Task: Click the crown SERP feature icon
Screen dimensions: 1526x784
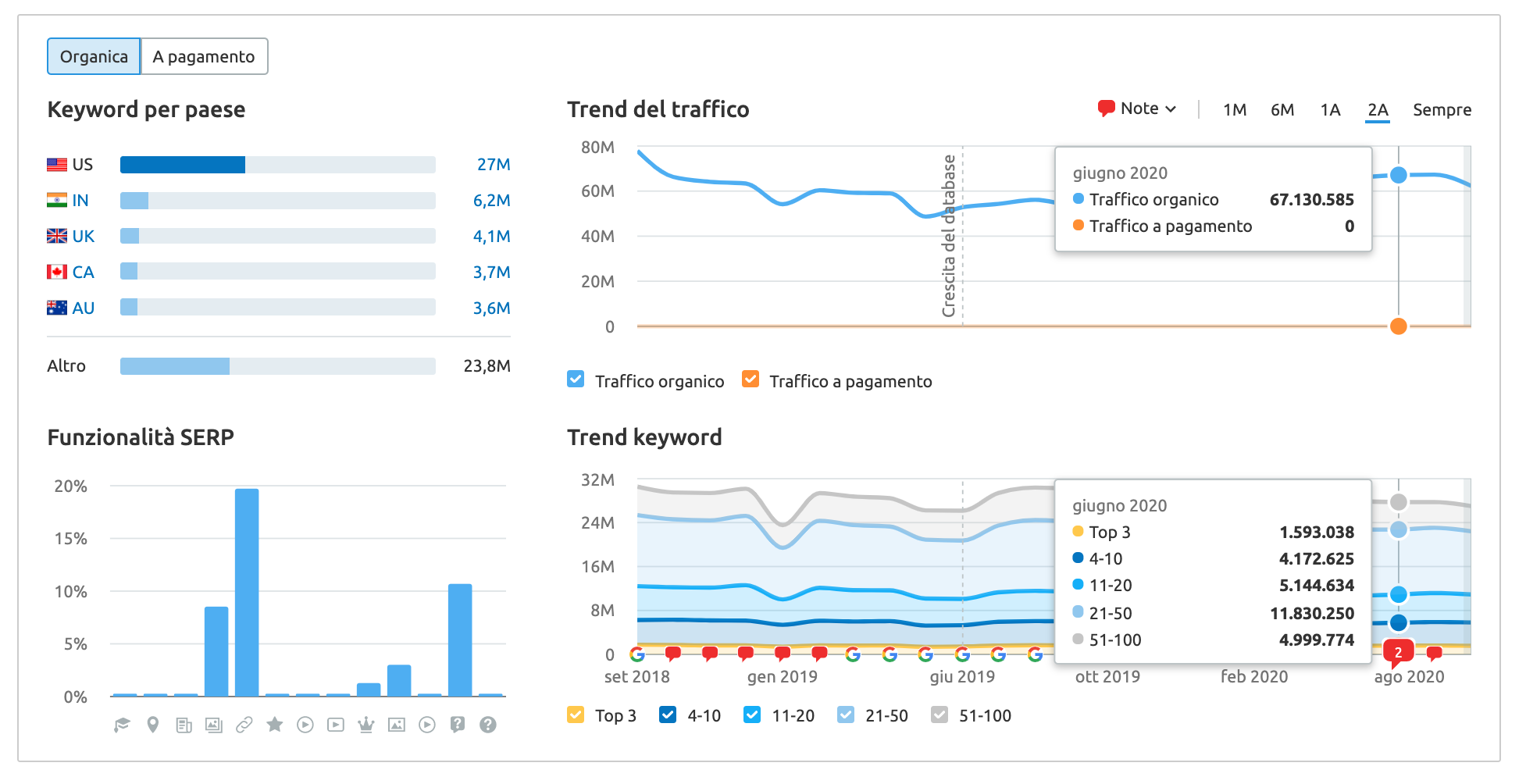Action: click(x=366, y=725)
